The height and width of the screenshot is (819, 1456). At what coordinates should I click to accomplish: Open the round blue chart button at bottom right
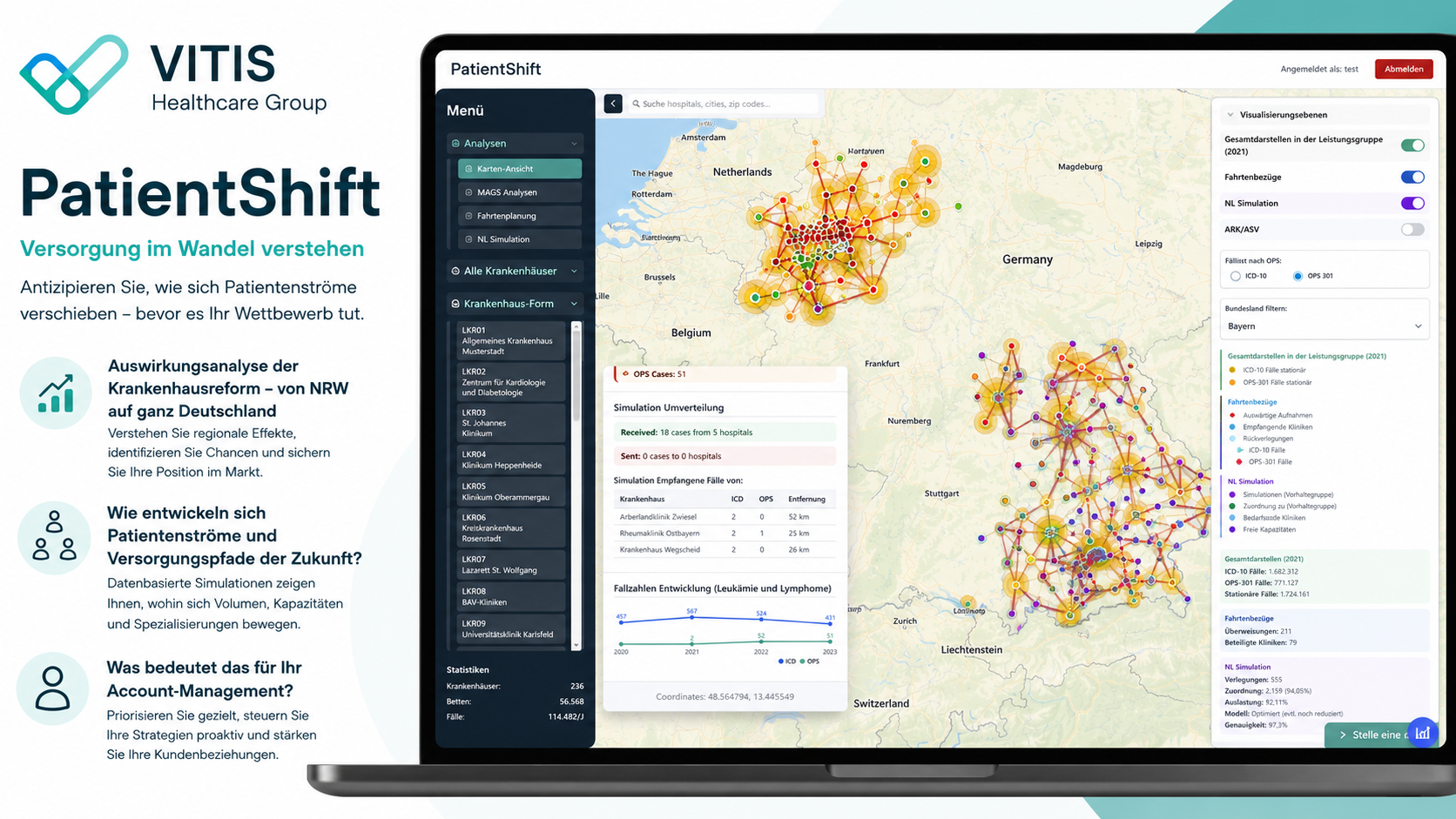[x=1423, y=733]
